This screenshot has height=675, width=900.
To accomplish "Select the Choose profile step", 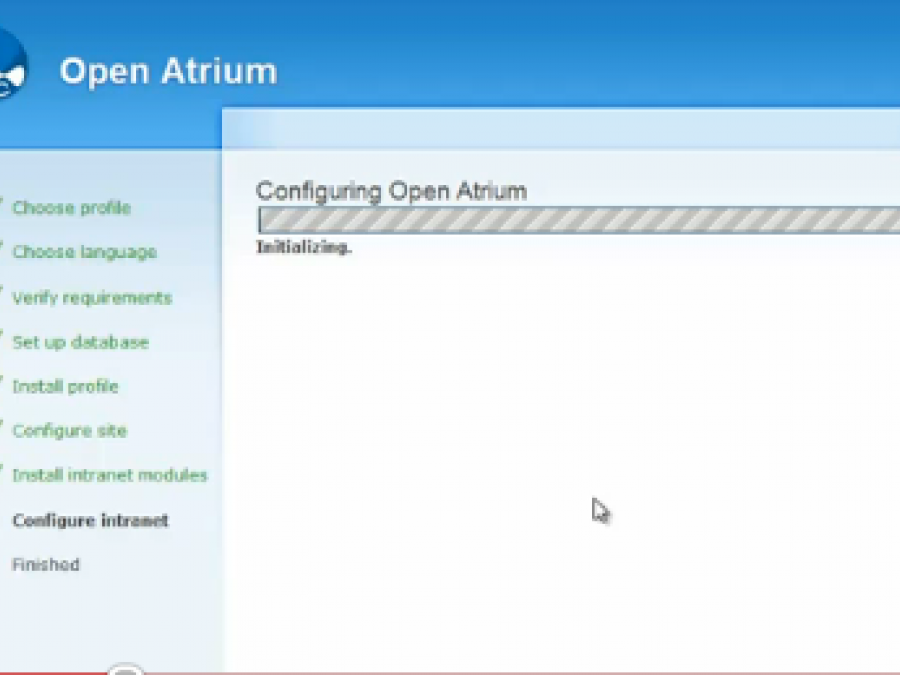I will [x=71, y=208].
